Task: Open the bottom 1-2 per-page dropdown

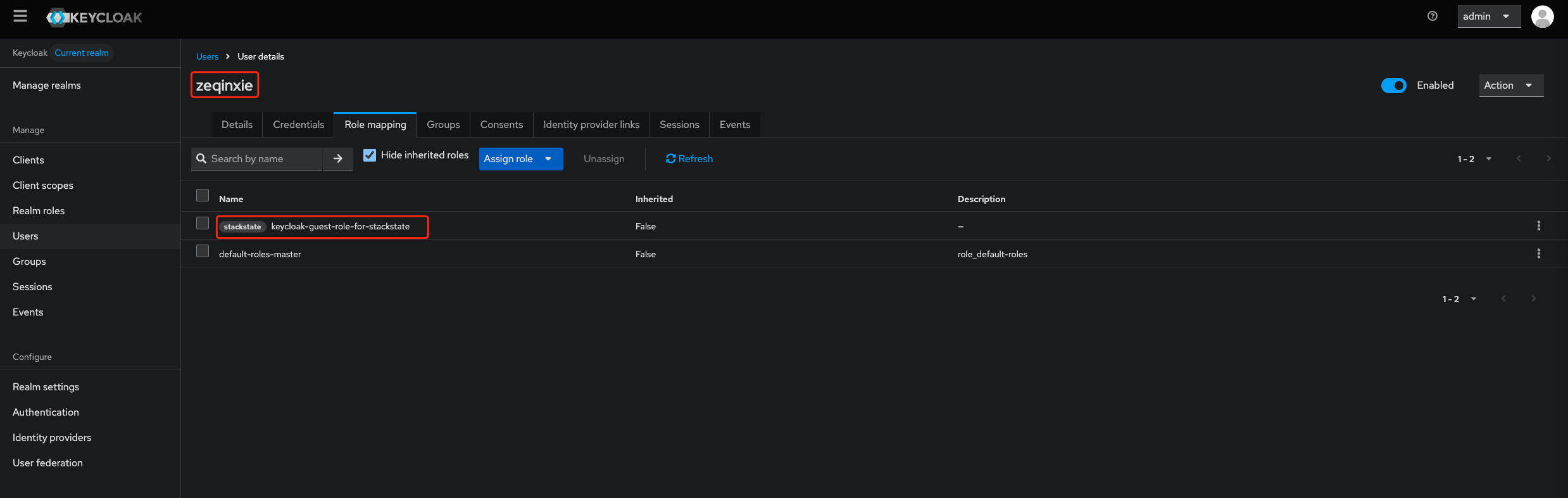Action: 1459,299
